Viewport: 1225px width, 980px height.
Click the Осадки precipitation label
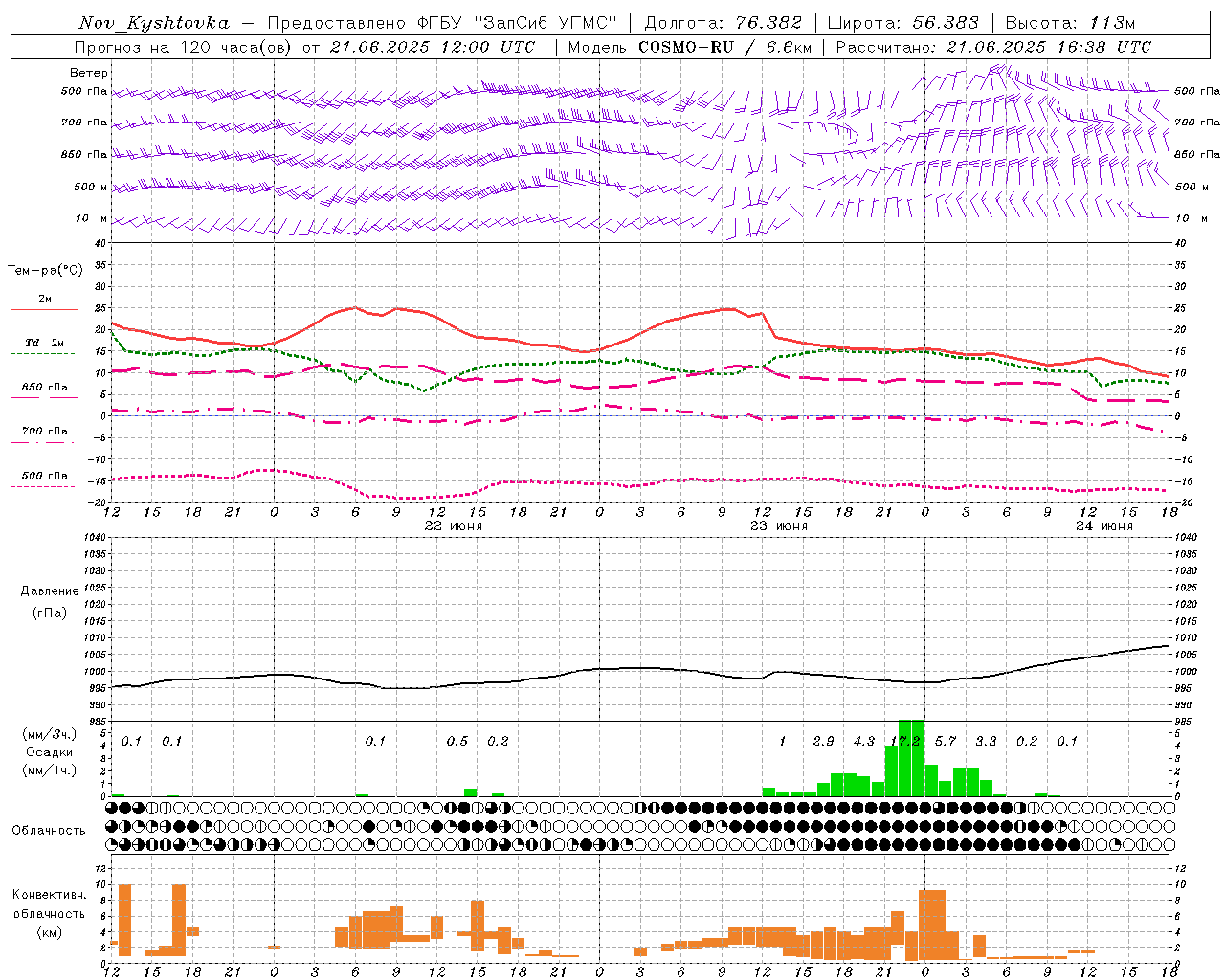pos(50,752)
